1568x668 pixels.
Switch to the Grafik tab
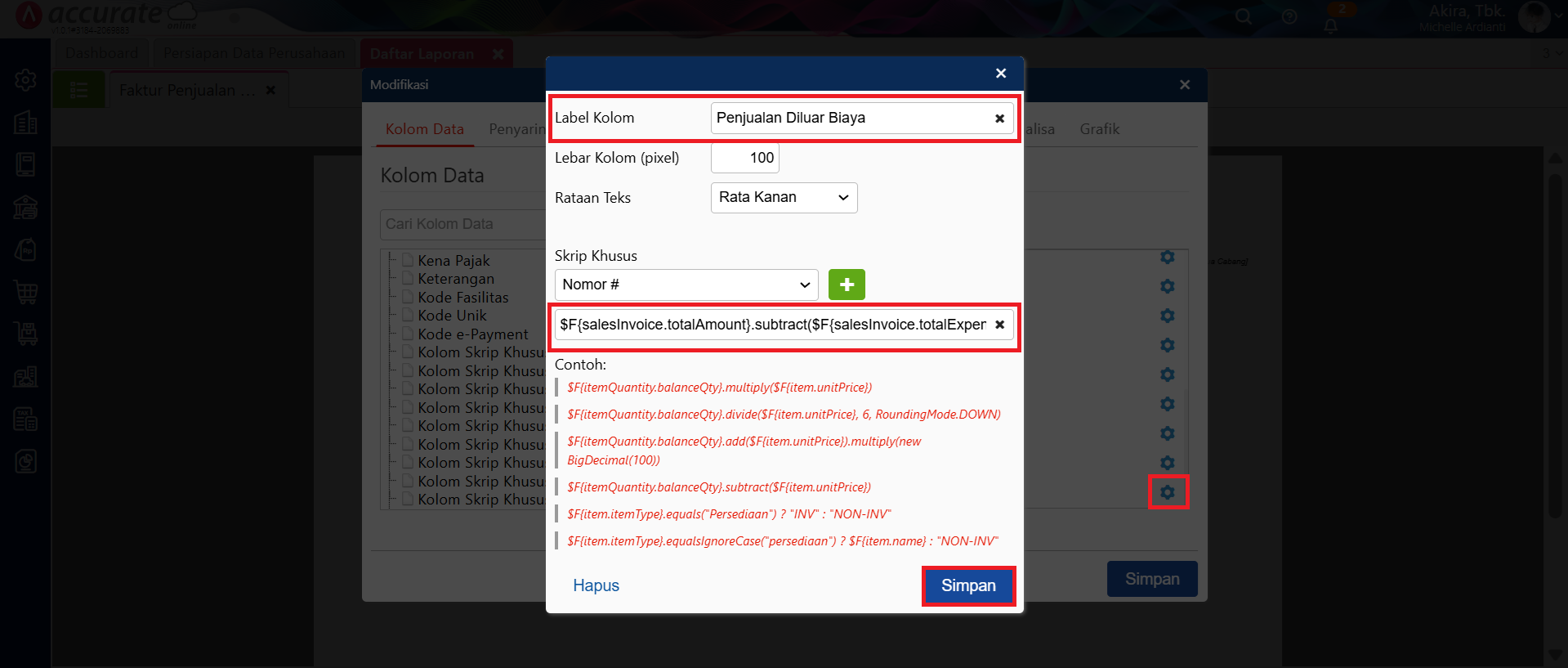(x=1099, y=129)
